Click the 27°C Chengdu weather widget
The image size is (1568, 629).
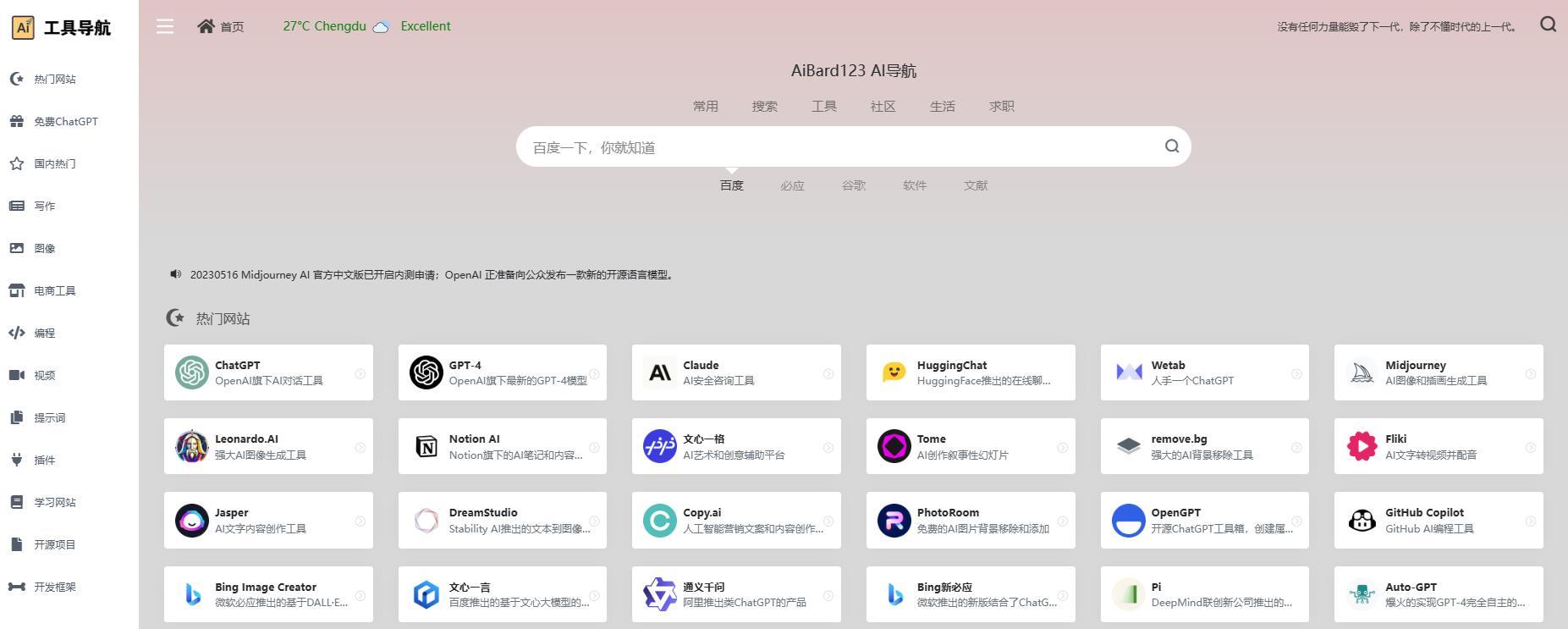click(366, 26)
